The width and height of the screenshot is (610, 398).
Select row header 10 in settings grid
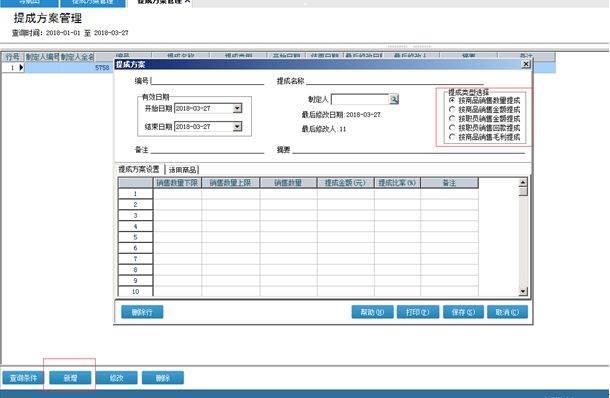click(x=135, y=291)
